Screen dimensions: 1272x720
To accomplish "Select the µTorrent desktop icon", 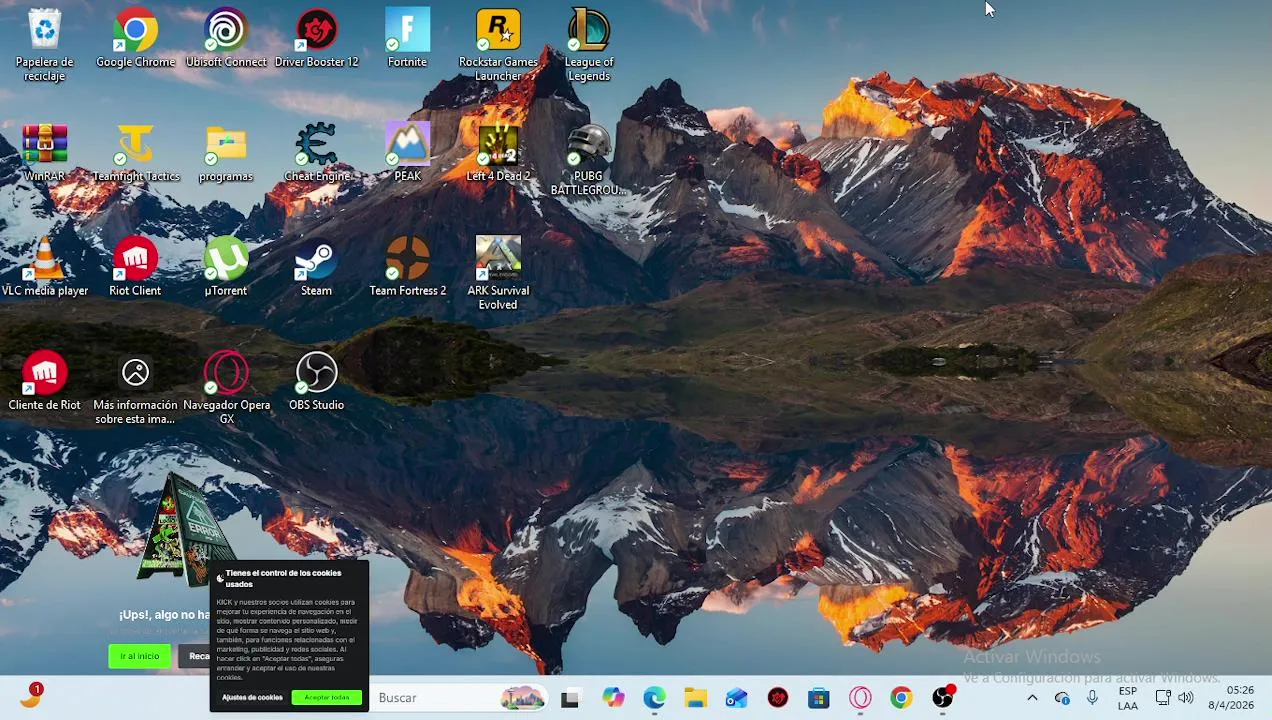I will click(226, 267).
